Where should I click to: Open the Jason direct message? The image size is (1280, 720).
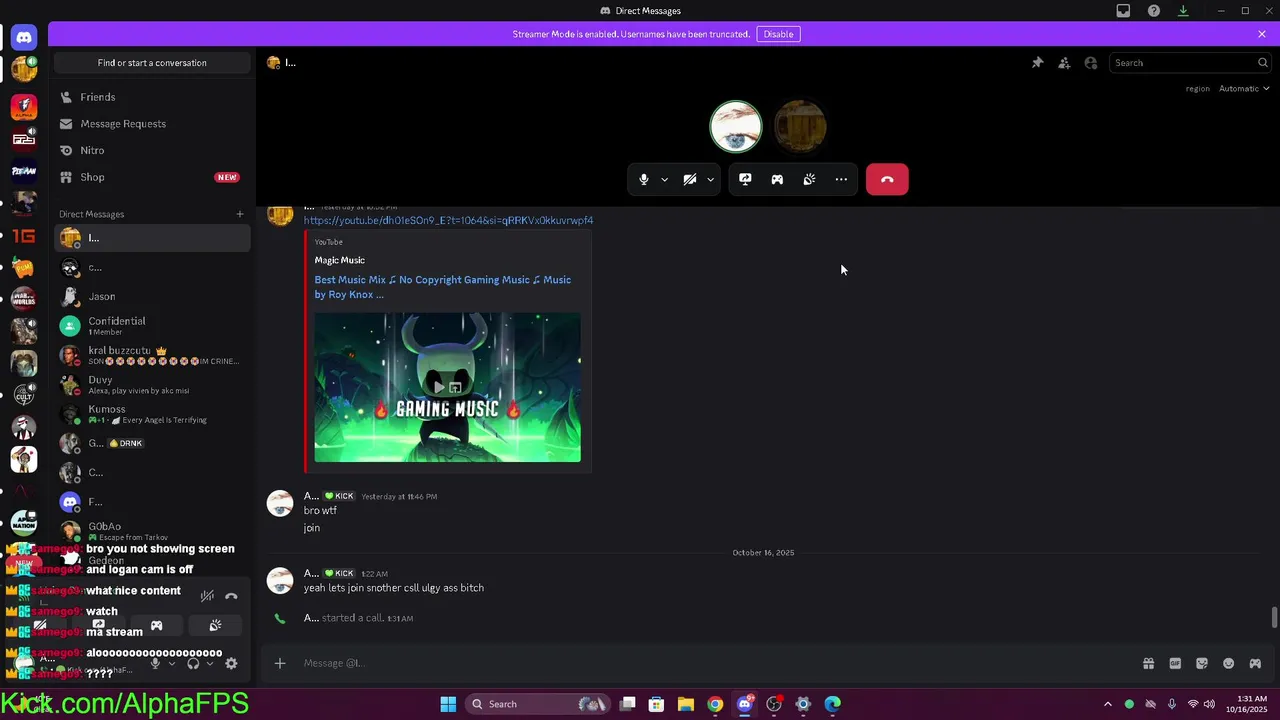(152, 297)
